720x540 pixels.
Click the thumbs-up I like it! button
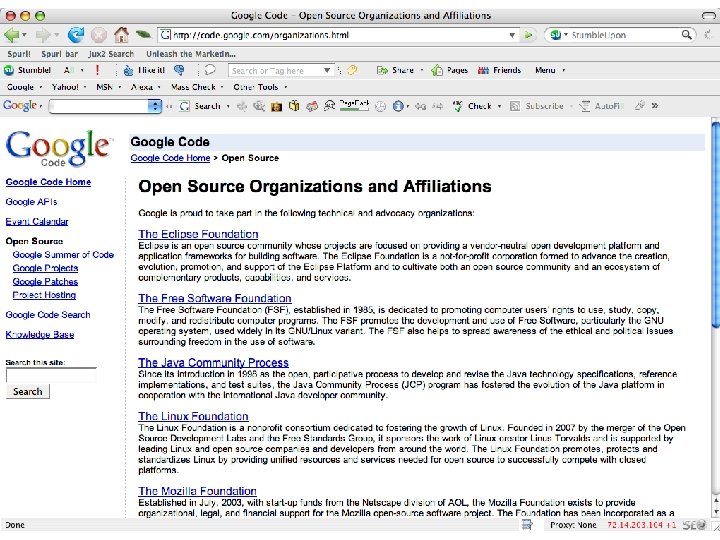144,70
